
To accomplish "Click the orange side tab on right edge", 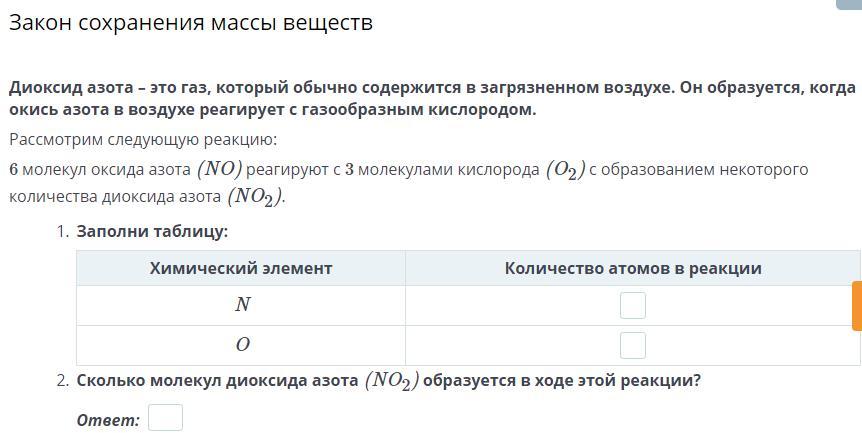I will (x=857, y=306).
